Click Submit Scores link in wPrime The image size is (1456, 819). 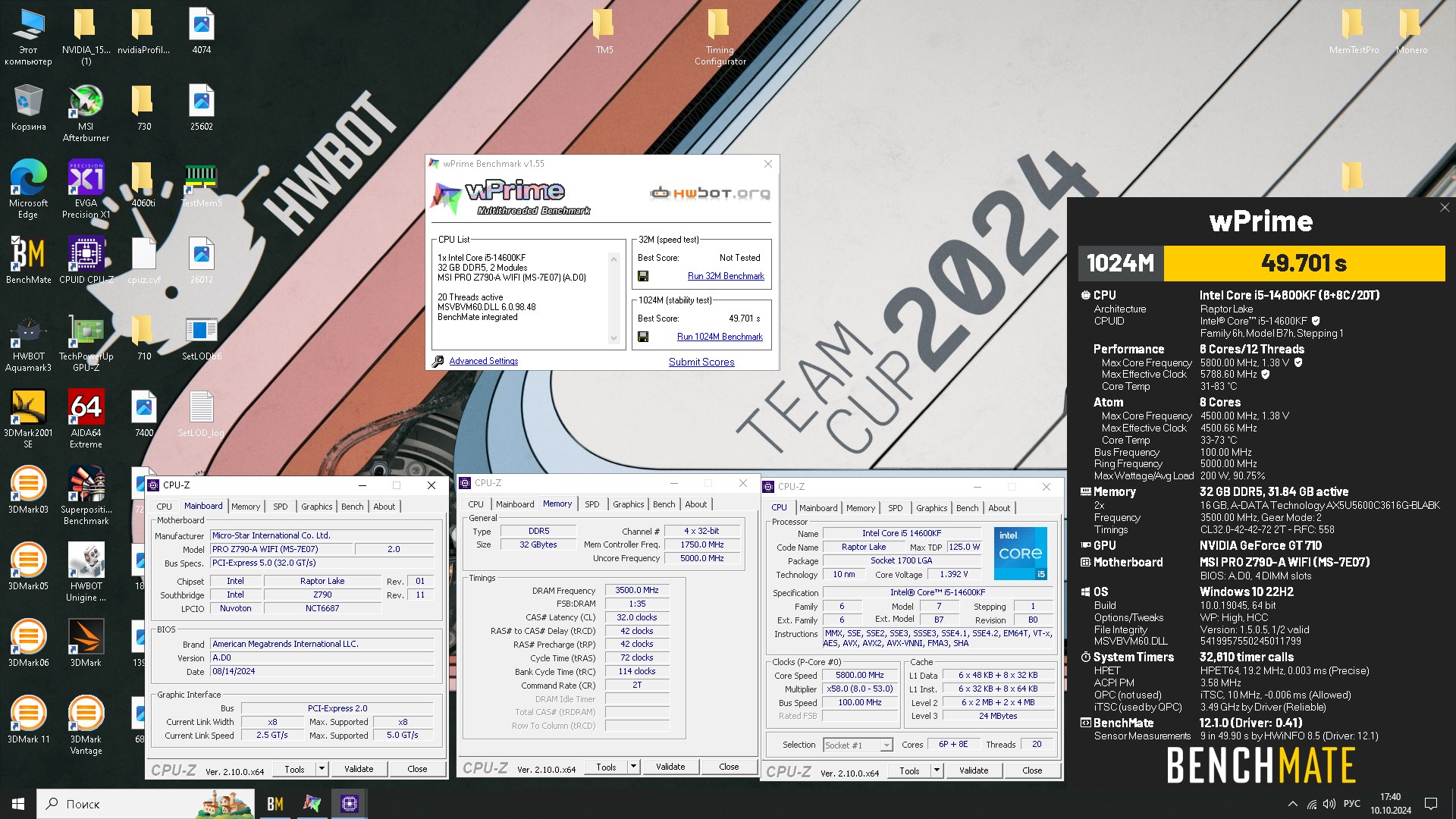point(701,362)
